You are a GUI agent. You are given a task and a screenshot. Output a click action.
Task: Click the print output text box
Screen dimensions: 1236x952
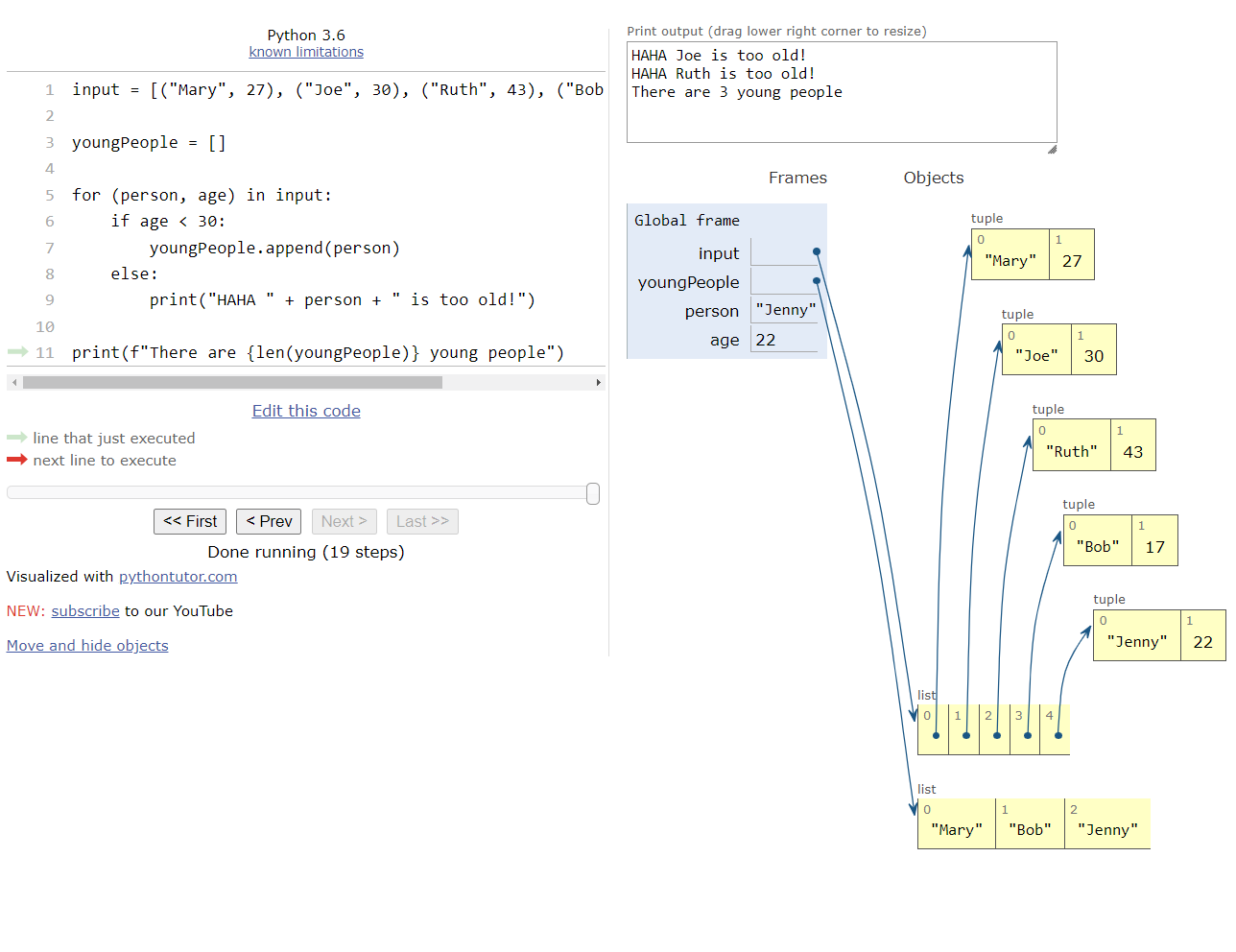[842, 92]
